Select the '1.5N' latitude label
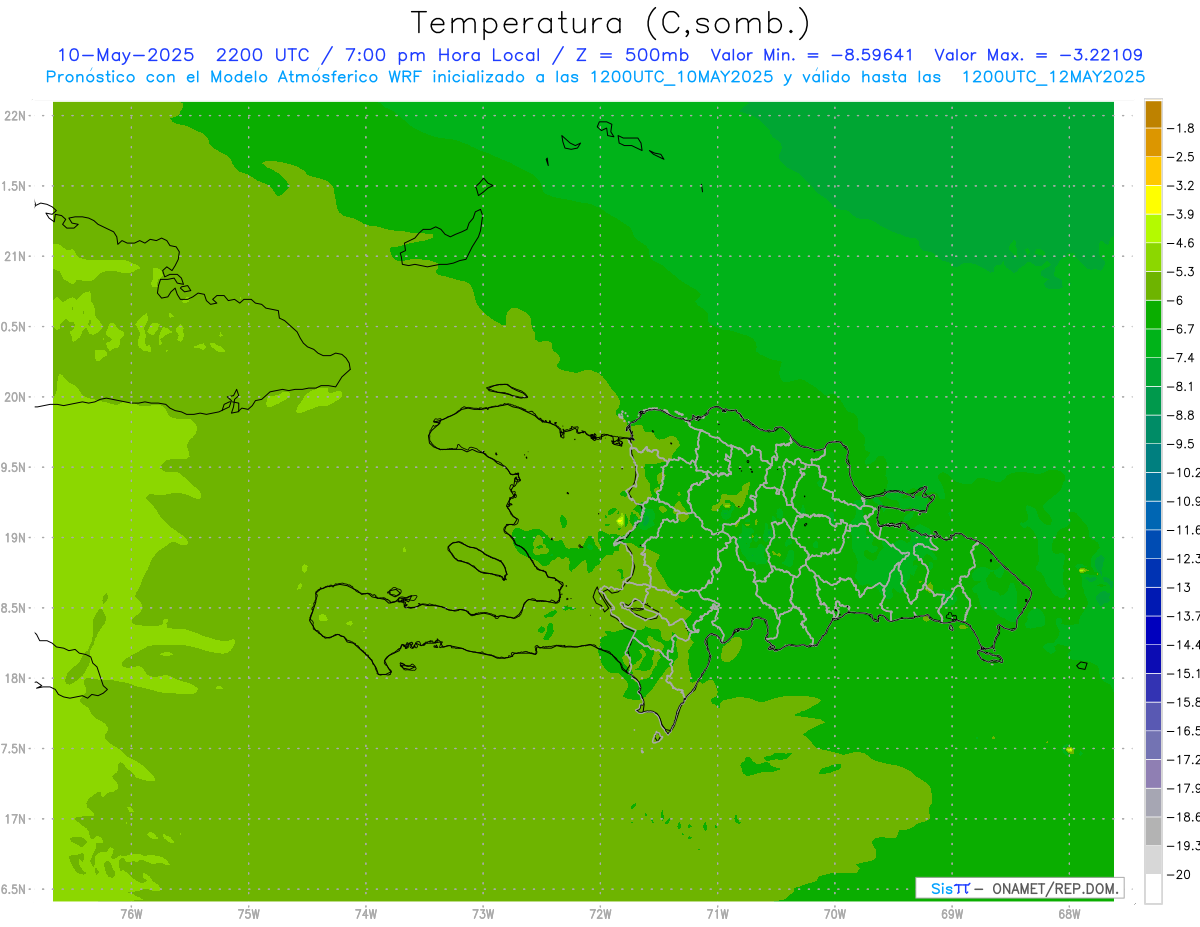Viewport: 1200px width, 927px height. pyautogui.click(x=14, y=186)
